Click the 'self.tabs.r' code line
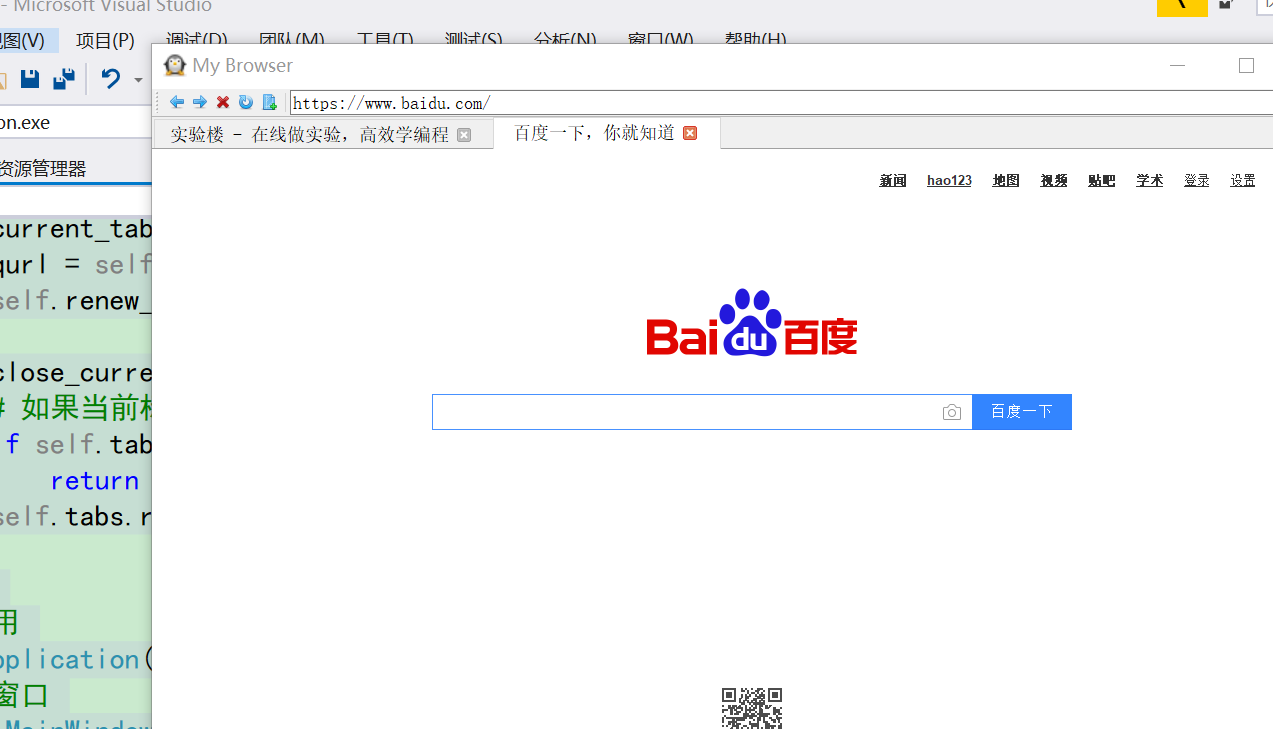This screenshot has height=729, width=1273. (76, 517)
